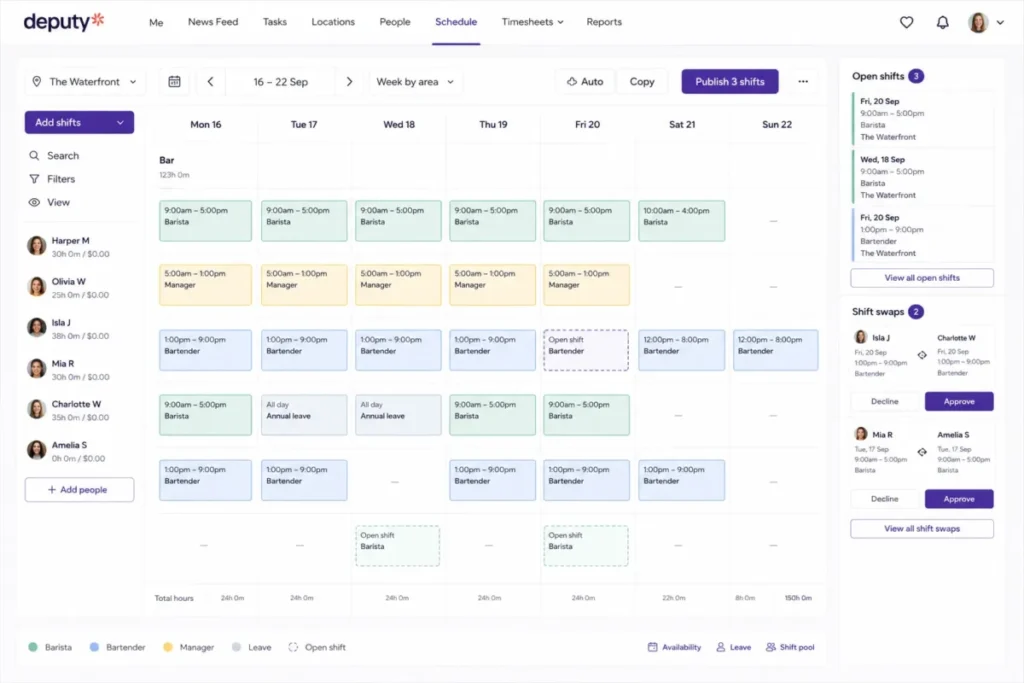Click the swap icon for Mia R swap
Image resolution: width=1024 pixels, height=683 pixels.
[921, 452]
